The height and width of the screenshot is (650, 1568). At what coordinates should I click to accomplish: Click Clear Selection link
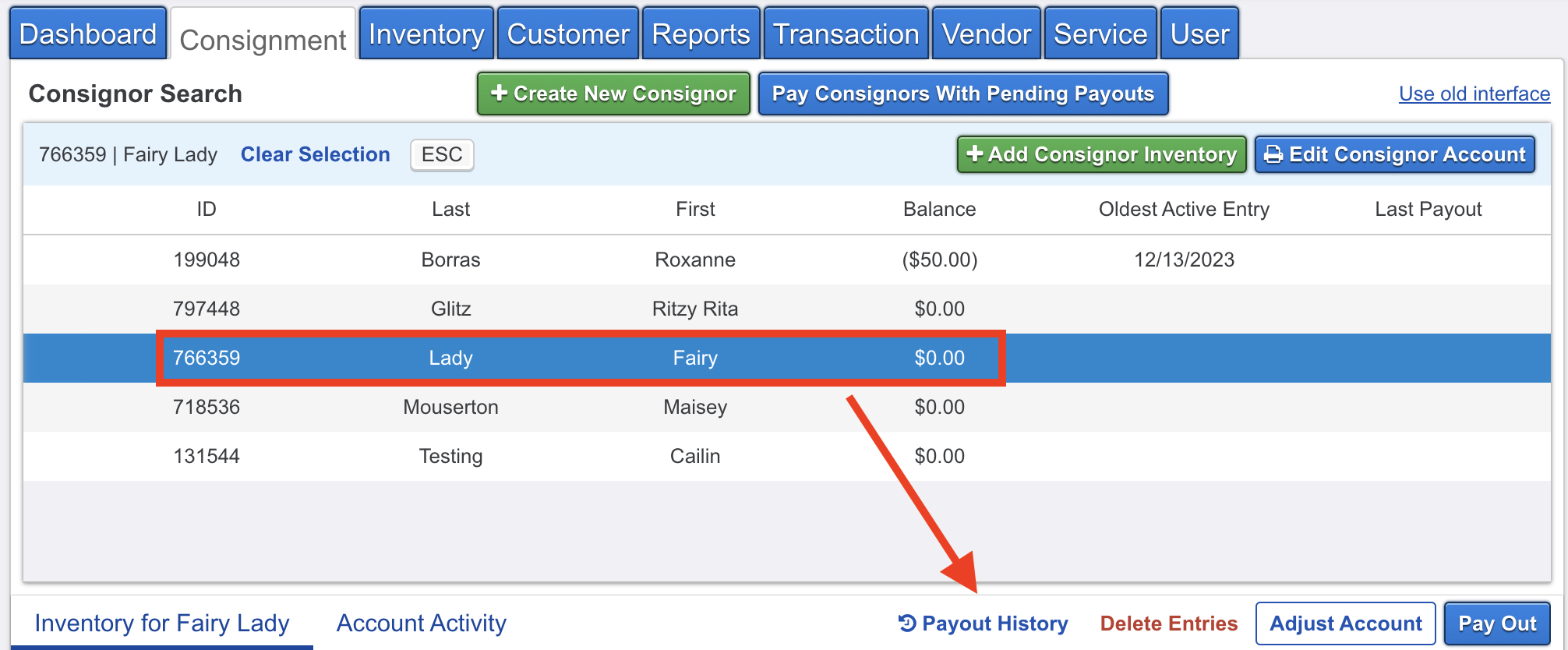click(315, 154)
